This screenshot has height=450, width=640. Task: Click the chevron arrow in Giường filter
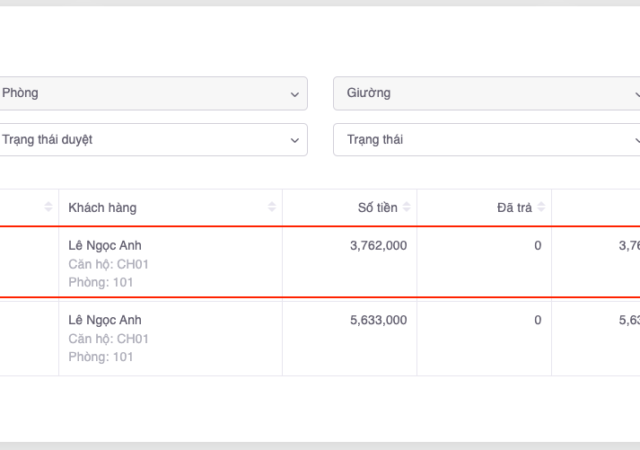coord(636,94)
